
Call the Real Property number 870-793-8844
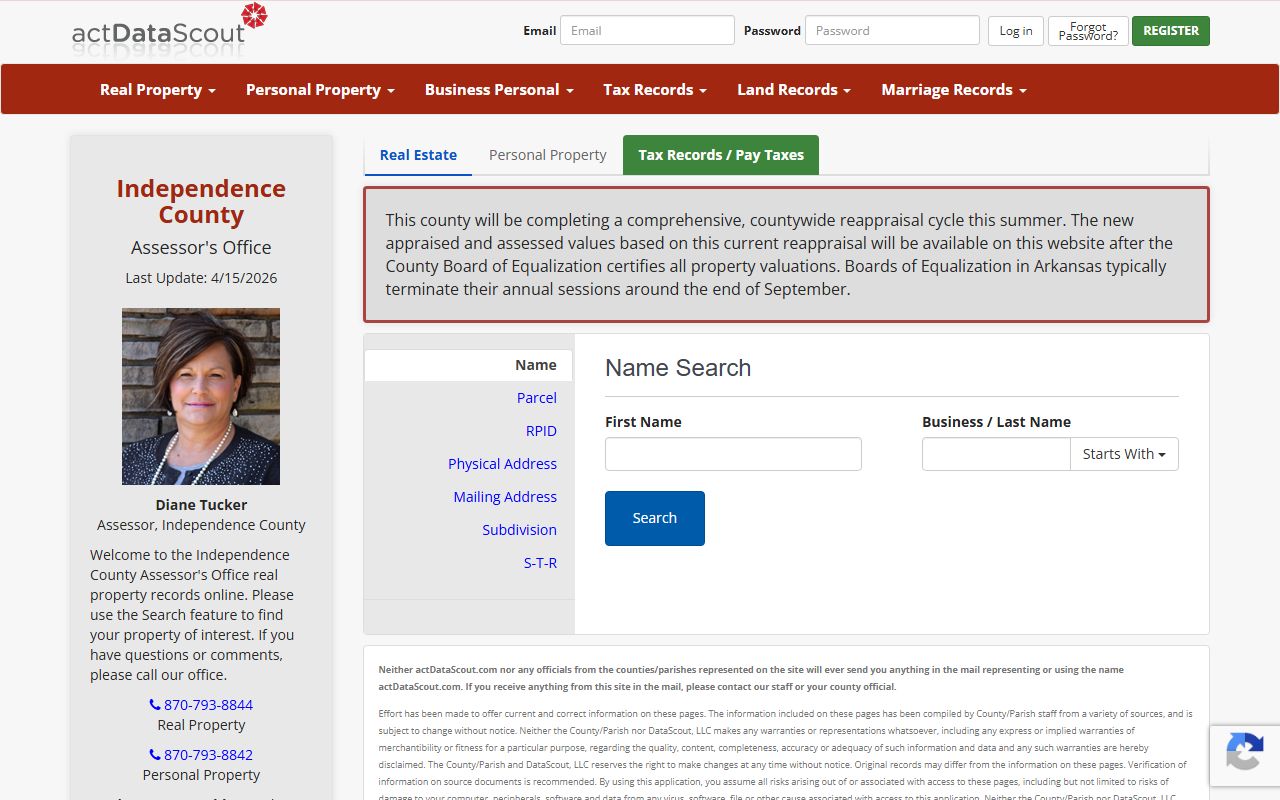(x=201, y=705)
